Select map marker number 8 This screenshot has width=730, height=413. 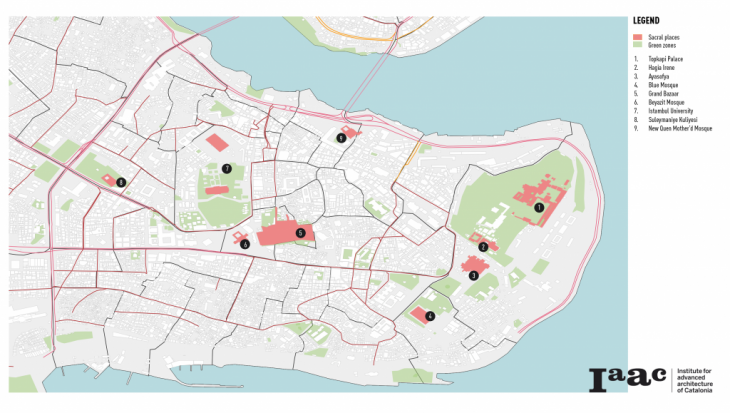(121, 182)
